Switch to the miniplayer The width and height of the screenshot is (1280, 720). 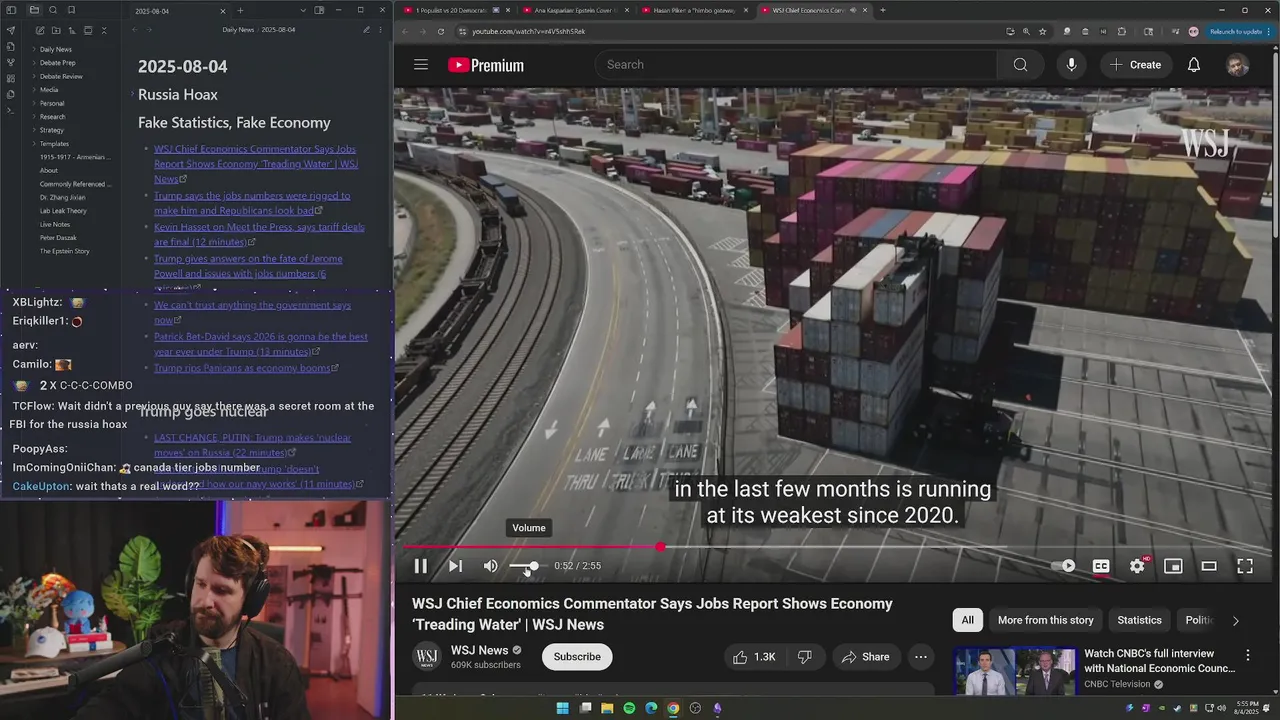point(1173,566)
